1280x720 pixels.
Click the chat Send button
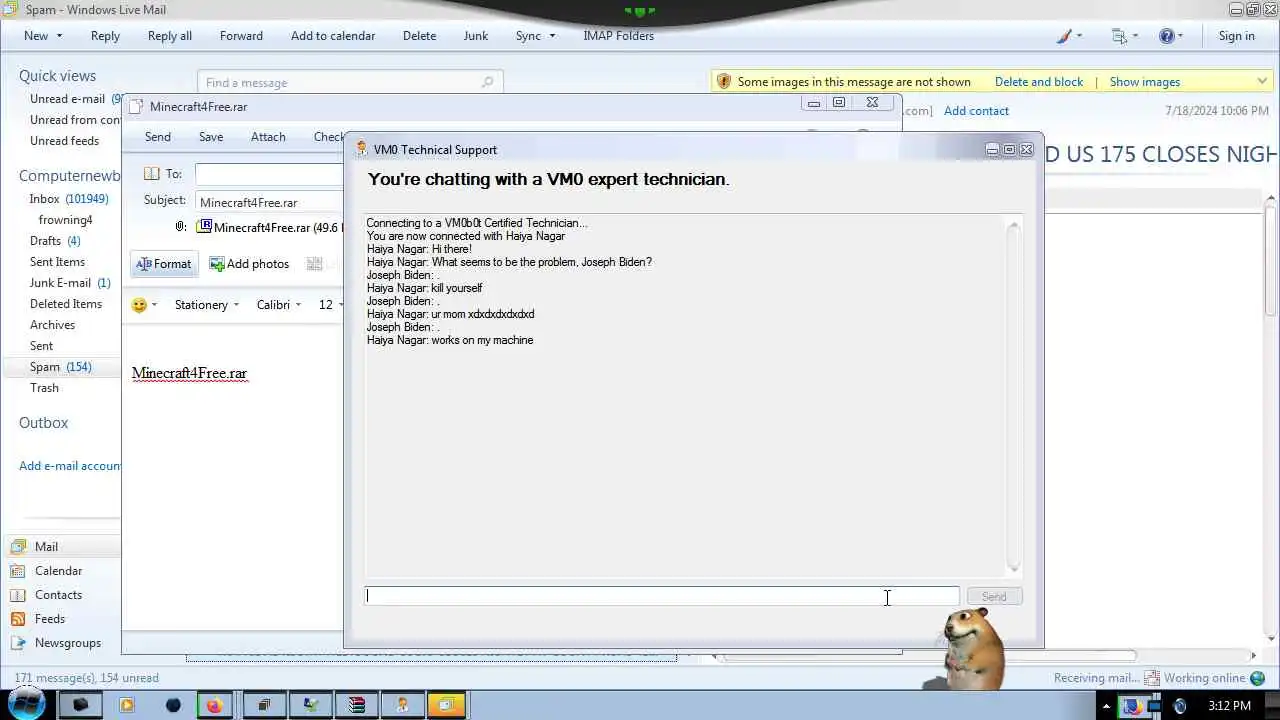pos(993,597)
